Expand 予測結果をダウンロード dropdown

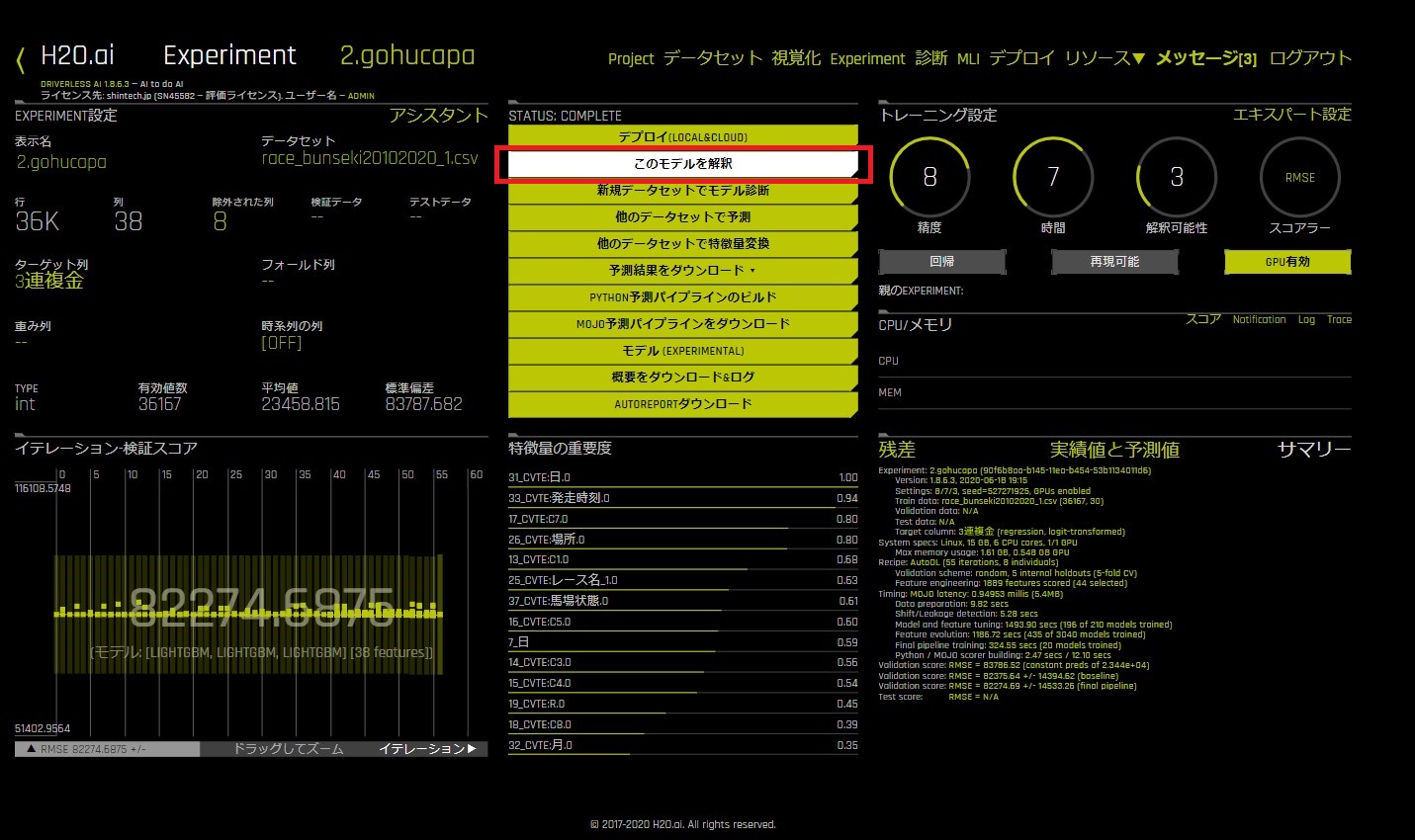tap(682, 271)
